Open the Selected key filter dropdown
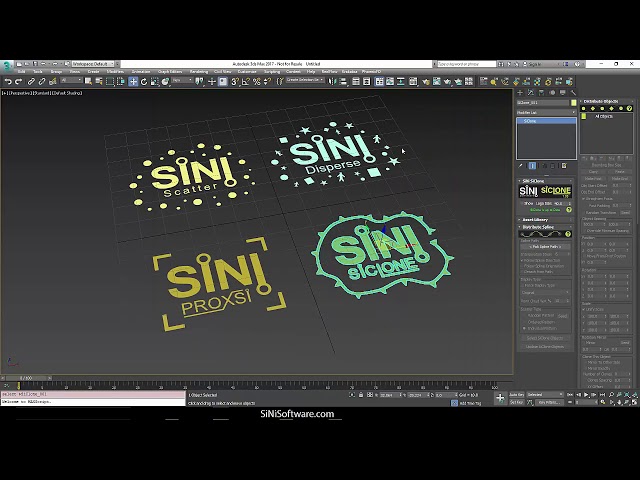640x480 pixels. [545, 395]
